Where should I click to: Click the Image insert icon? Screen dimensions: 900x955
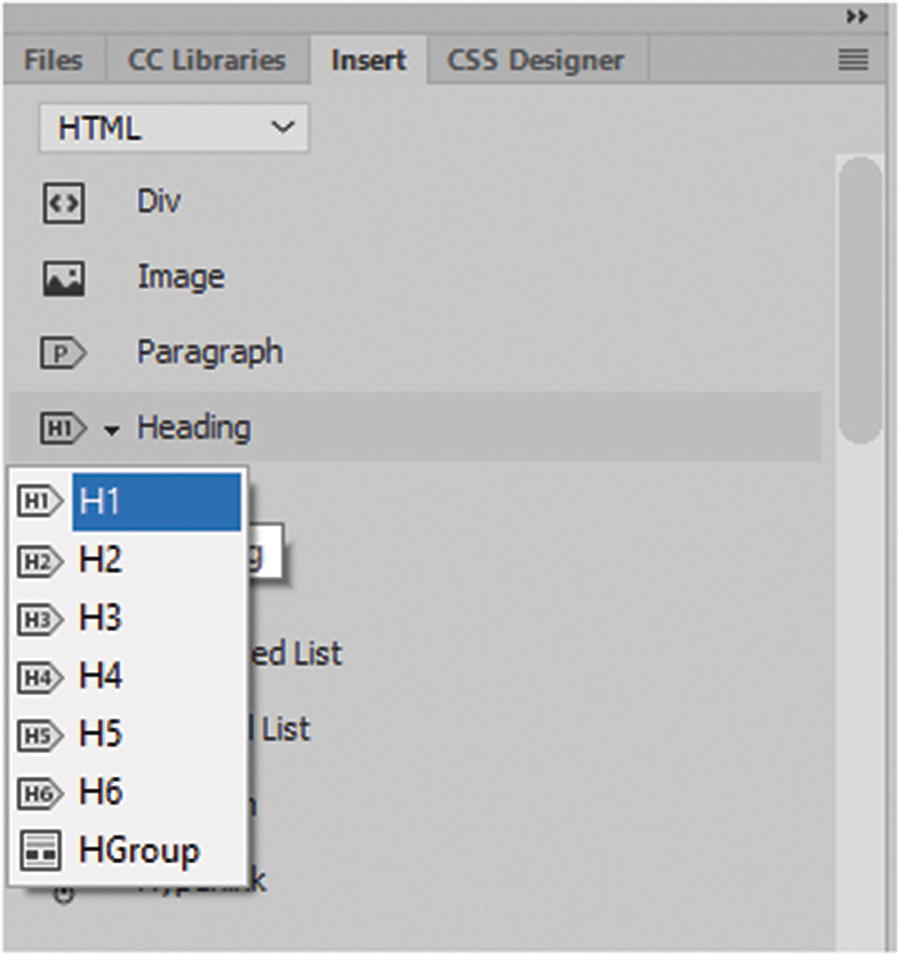click(63, 278)
